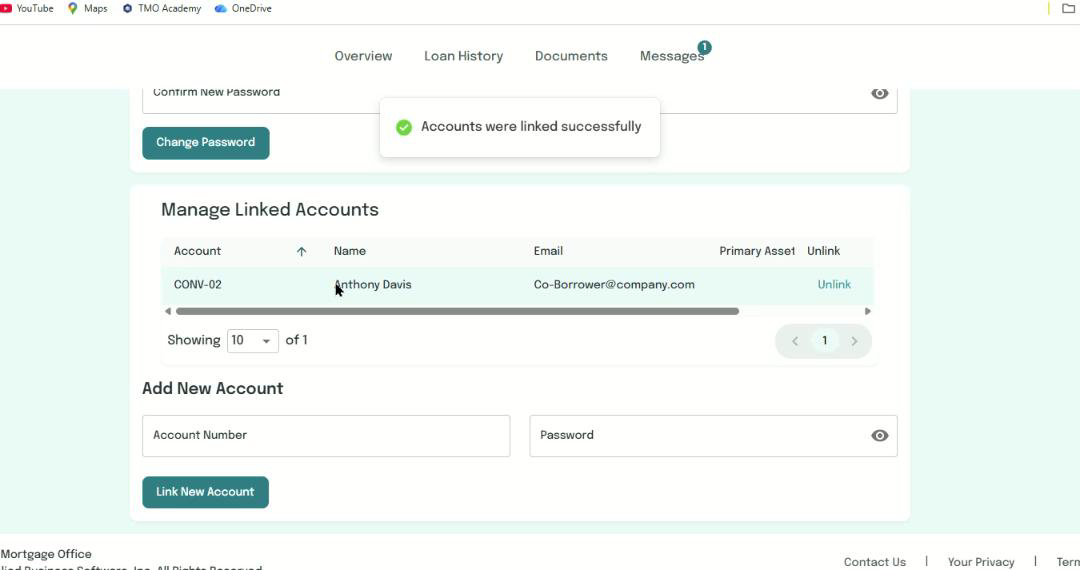Show the linked account Password text
This screenshot has width=1080, height=570.
pos(879,436)
